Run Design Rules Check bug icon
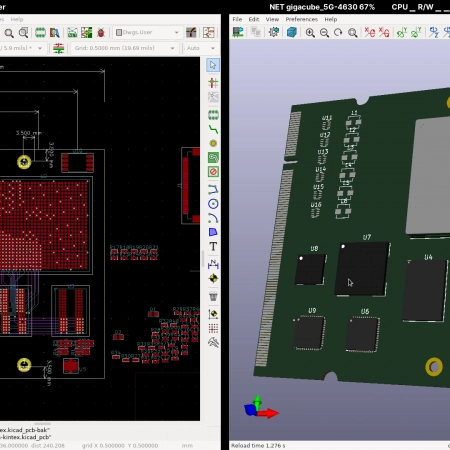 (x=101, y=33)
